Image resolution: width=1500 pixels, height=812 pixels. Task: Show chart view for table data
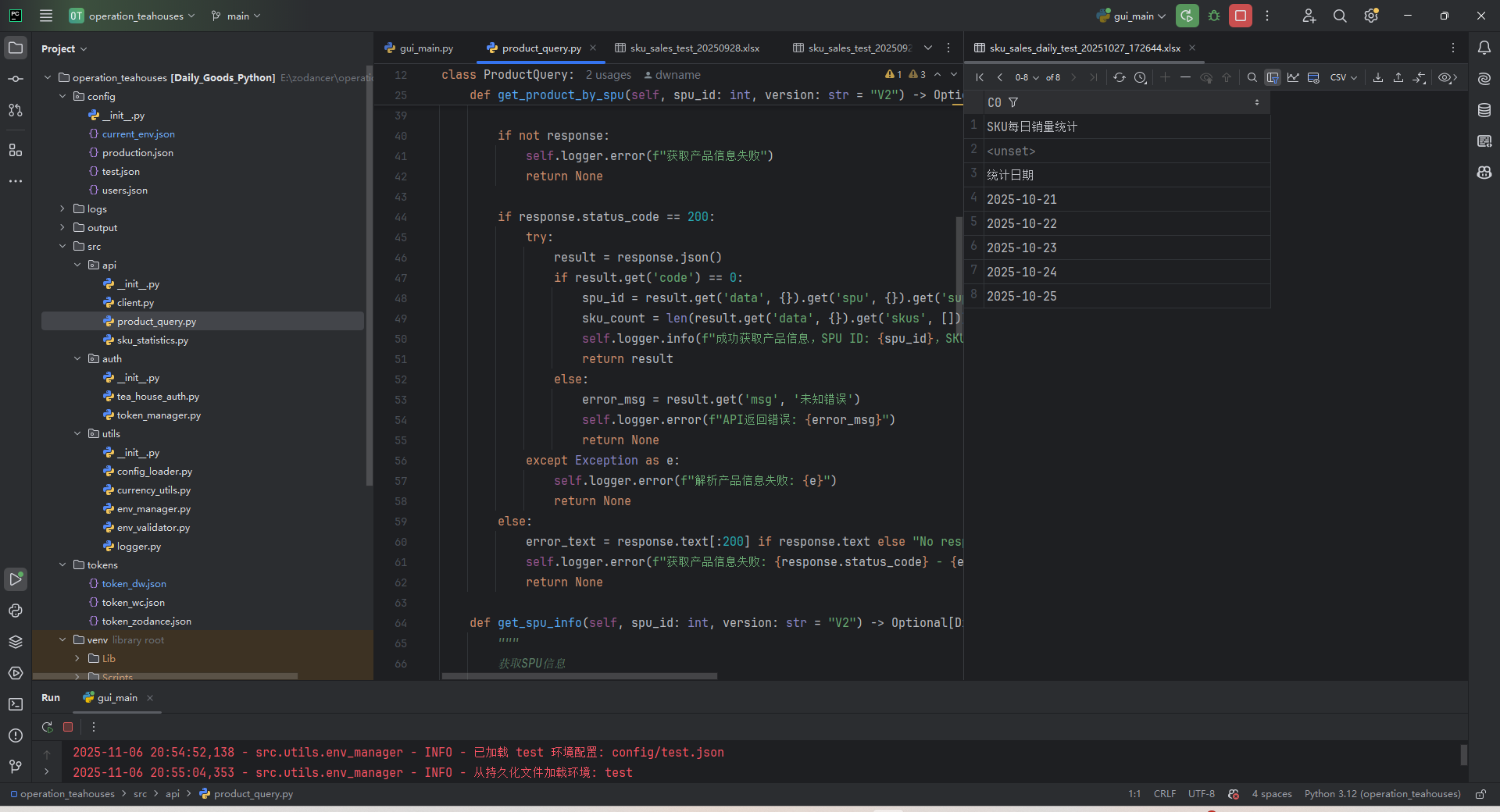point(1294,77)
